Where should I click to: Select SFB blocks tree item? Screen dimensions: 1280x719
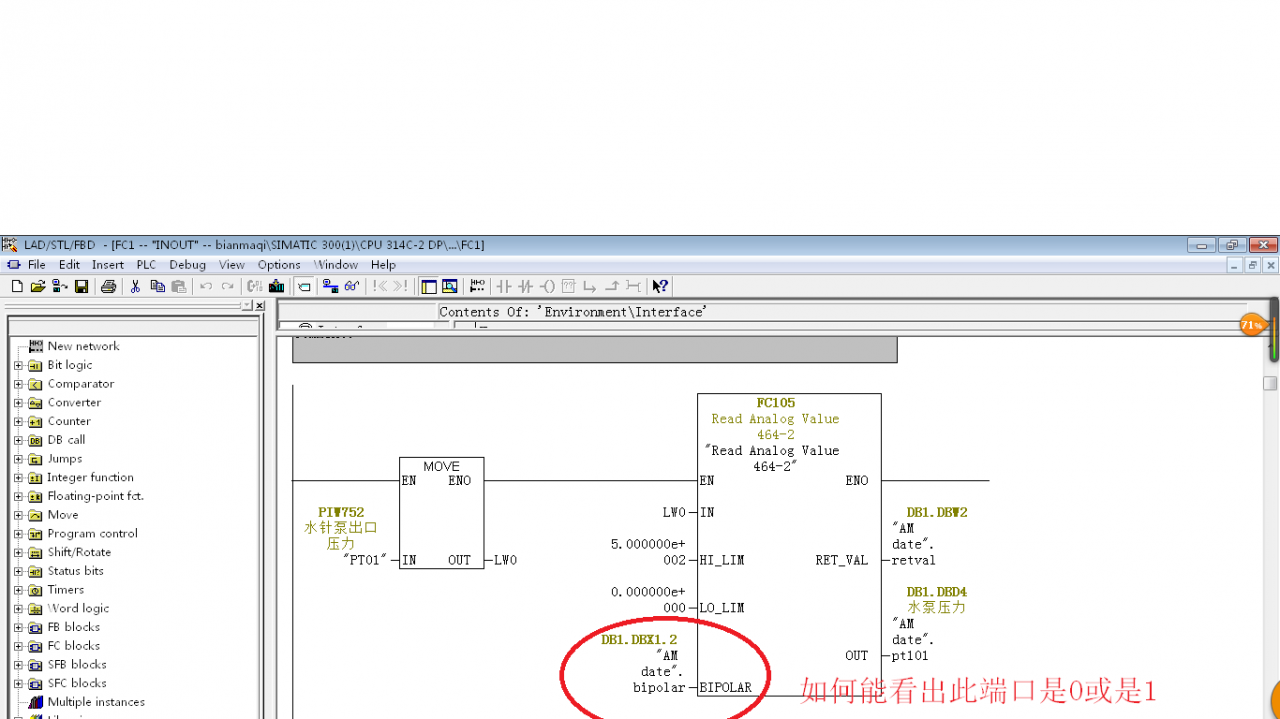pyautogui.click(x=77, y=664)
